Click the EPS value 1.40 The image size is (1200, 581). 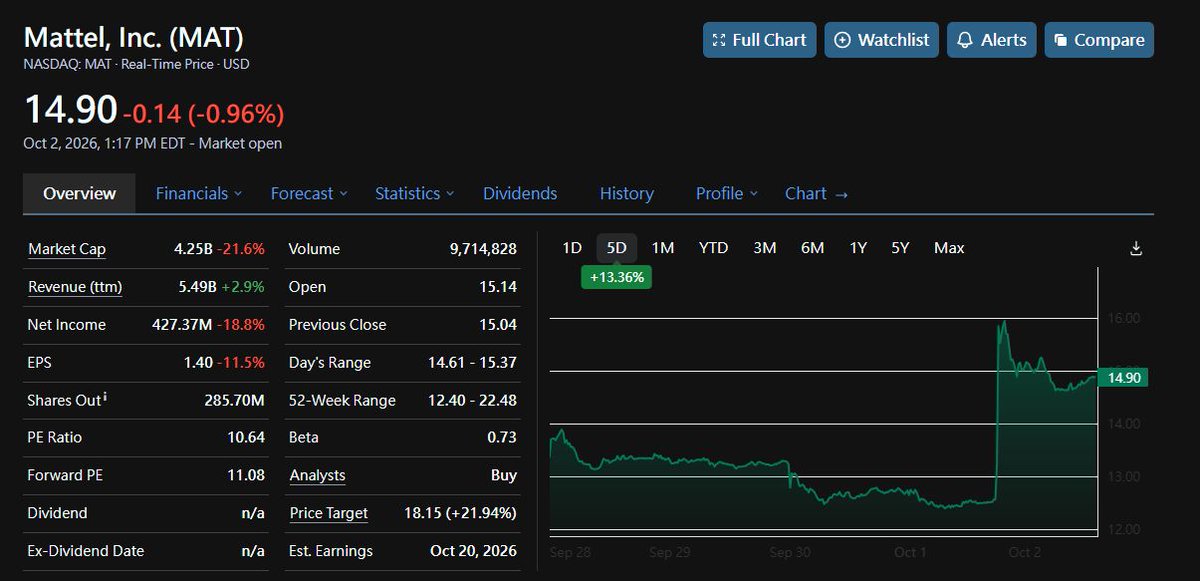tap(198, 363)
